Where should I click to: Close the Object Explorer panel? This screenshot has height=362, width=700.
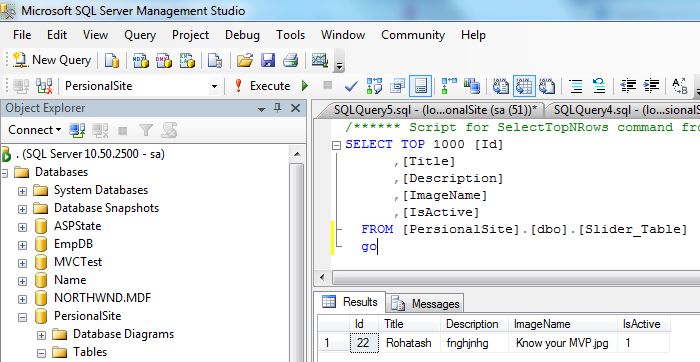[295, 108]
